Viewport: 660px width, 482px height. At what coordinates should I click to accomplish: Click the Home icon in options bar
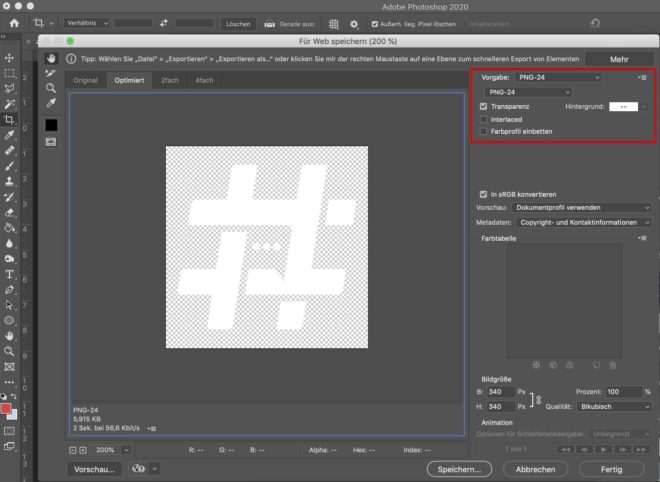click(x=14, y=23)
